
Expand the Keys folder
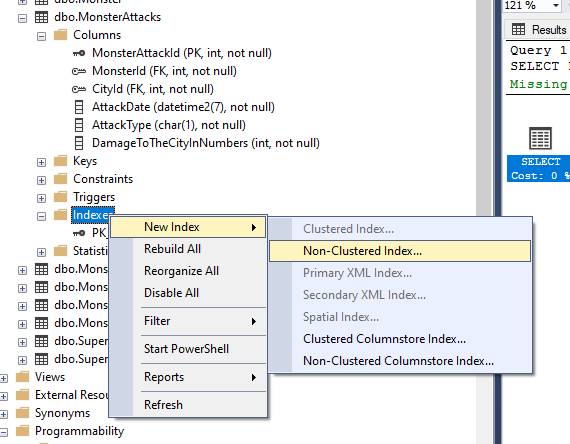[41, 162]
